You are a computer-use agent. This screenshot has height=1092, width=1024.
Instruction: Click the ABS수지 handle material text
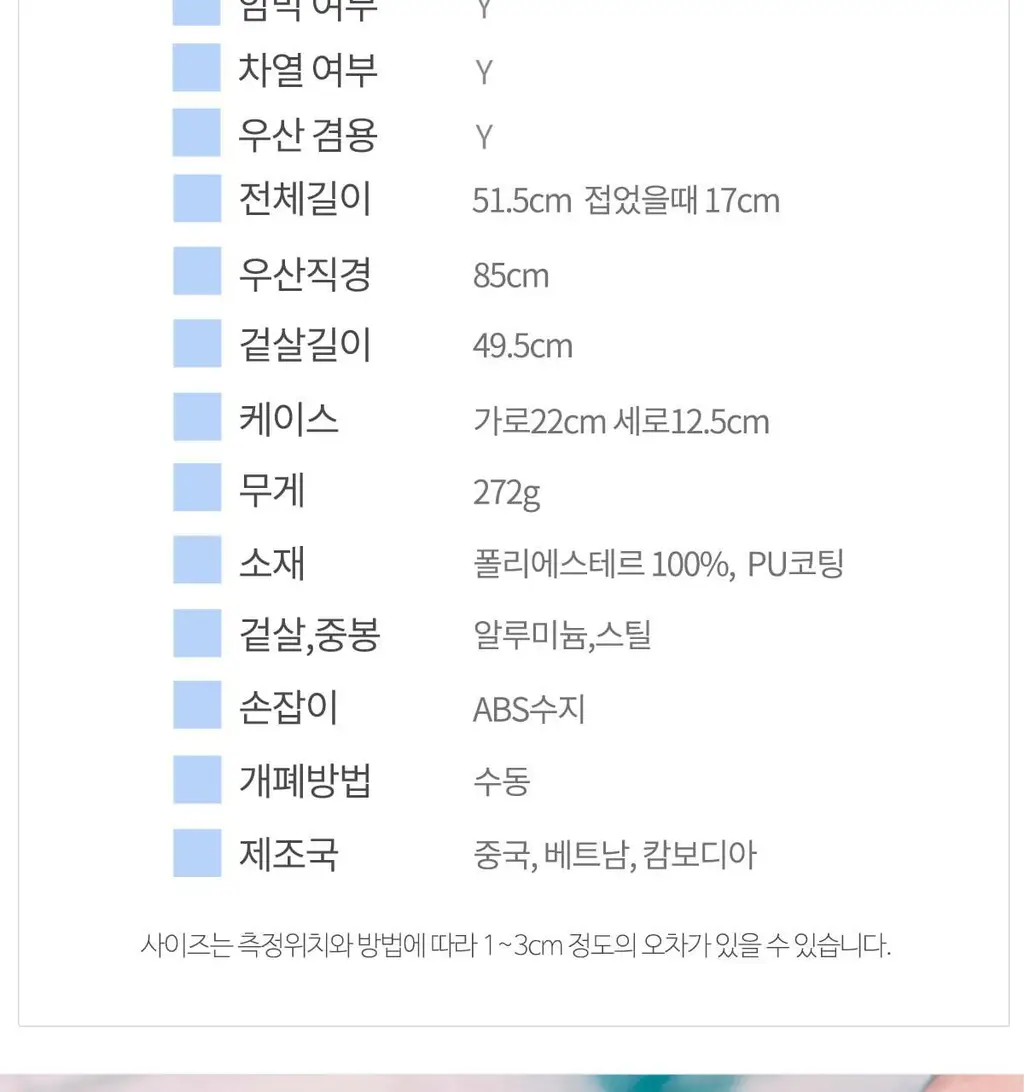(x=529, y=710)
